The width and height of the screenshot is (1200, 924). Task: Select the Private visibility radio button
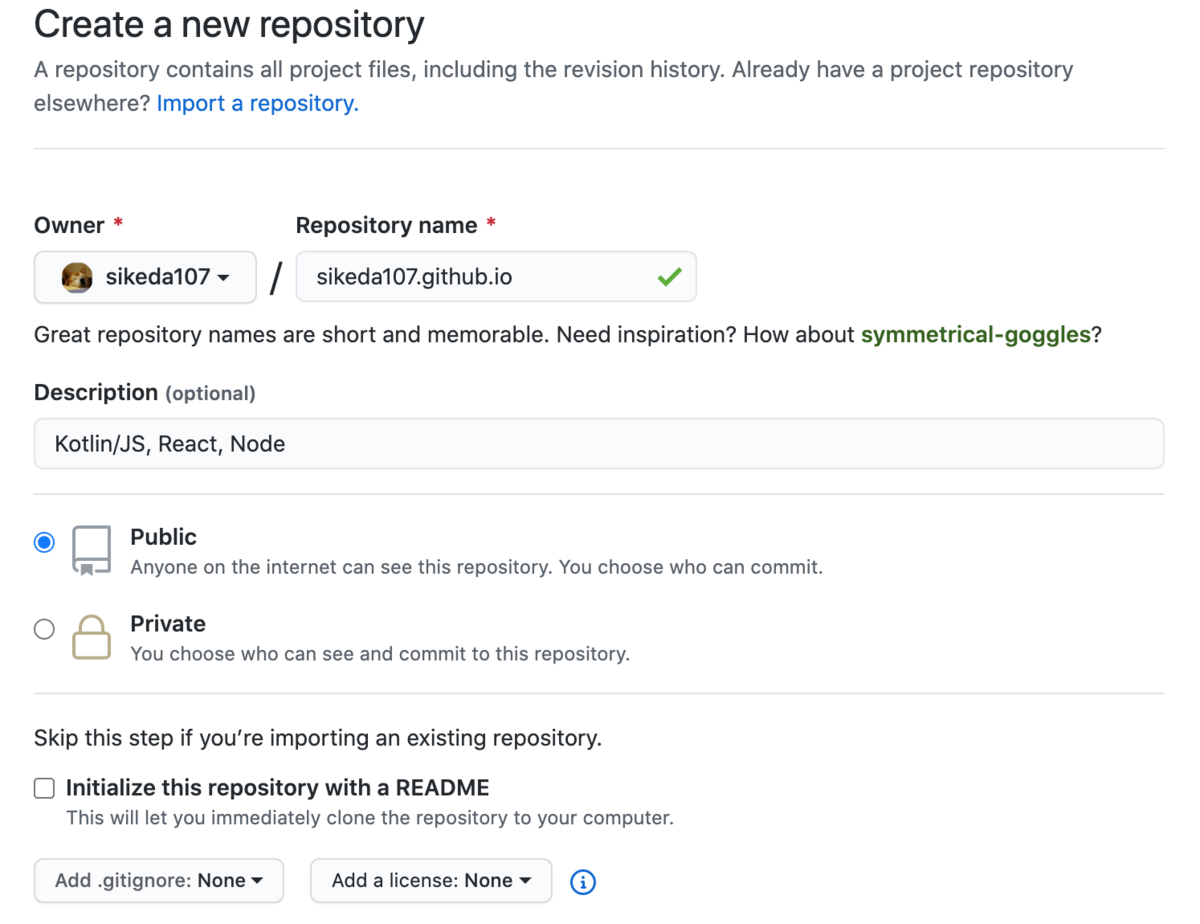43,629
